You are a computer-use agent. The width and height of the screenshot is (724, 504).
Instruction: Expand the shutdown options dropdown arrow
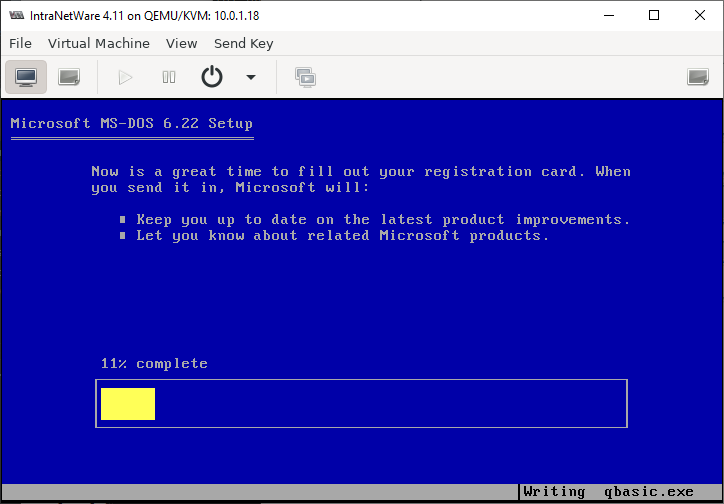click(250, 77)
